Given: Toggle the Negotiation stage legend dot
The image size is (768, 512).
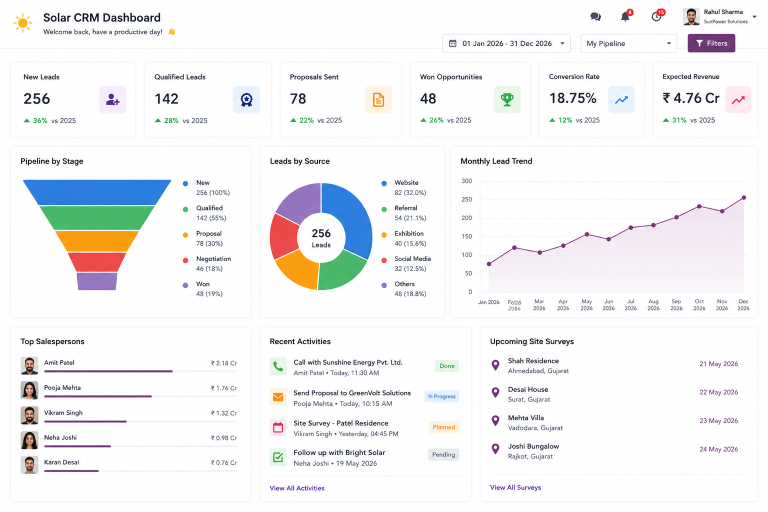Looking at the screenshot, I should [x=185, y=260].
